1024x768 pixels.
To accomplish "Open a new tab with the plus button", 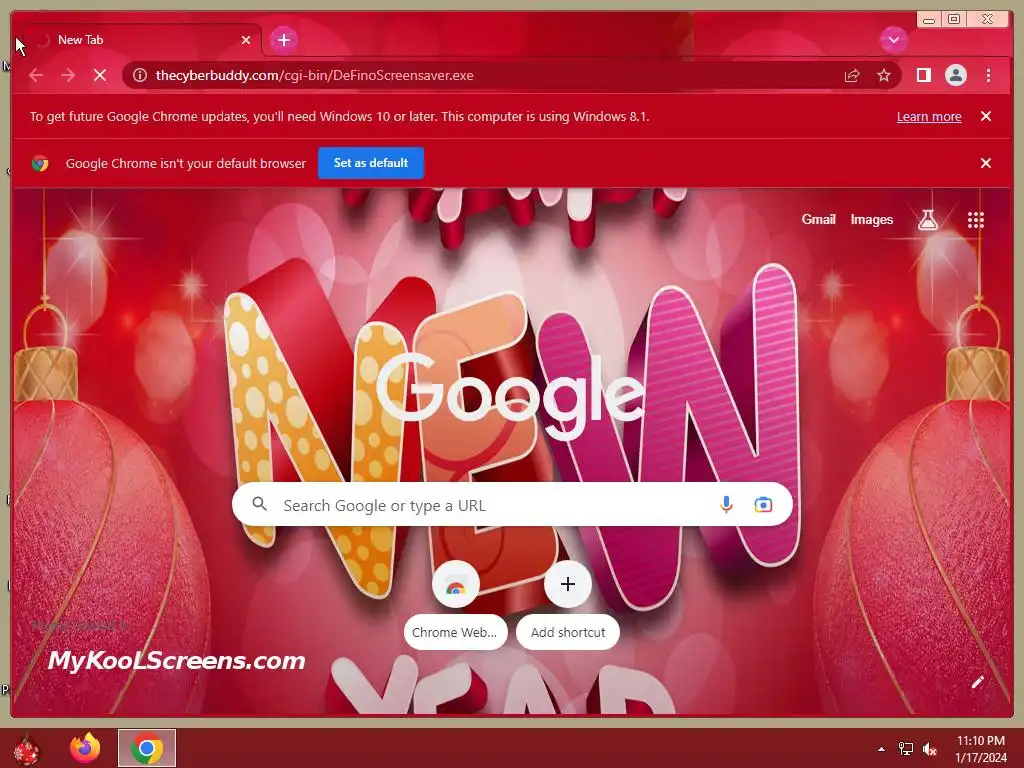I will coord(283,40).
